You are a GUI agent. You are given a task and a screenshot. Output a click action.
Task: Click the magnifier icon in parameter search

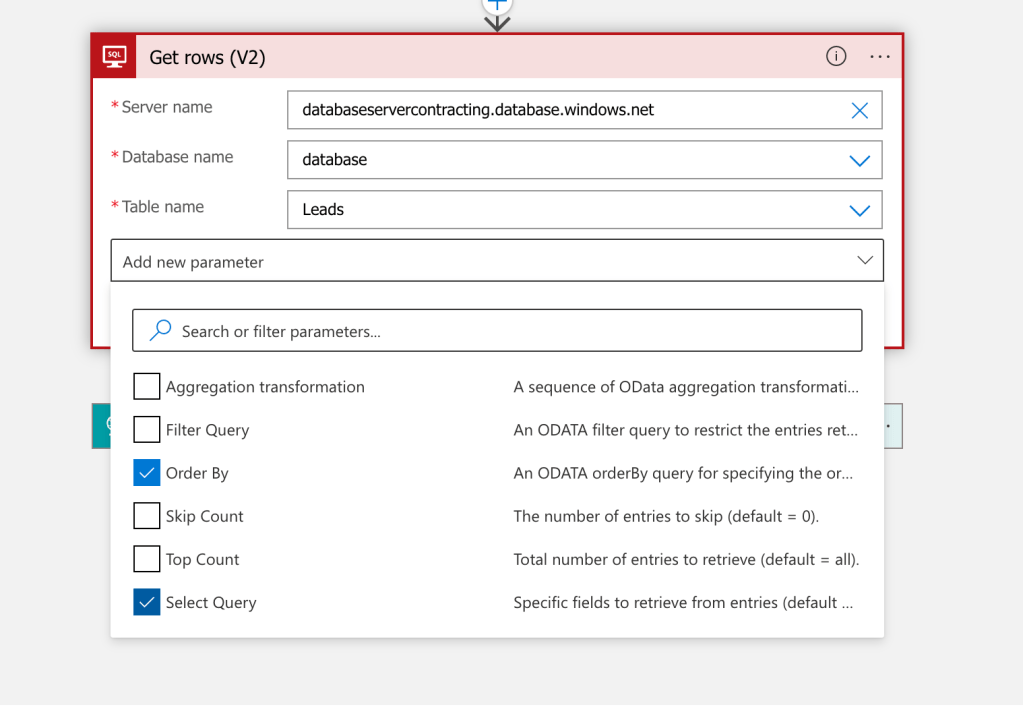160,330
